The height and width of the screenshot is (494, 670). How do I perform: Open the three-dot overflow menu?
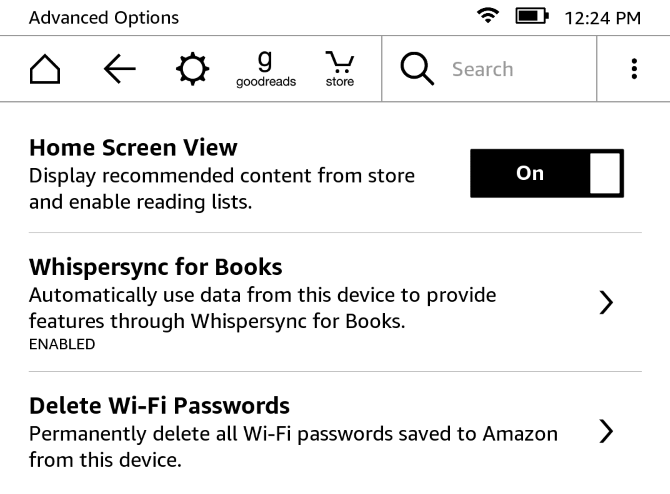coord(633,69)
